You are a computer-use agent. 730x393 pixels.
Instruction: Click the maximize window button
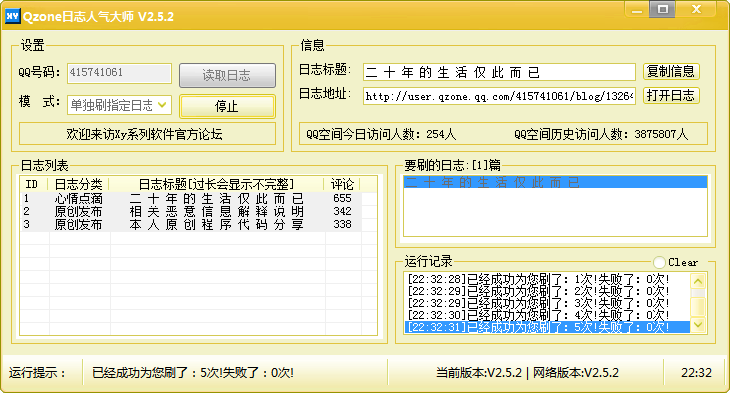point(662,9)
